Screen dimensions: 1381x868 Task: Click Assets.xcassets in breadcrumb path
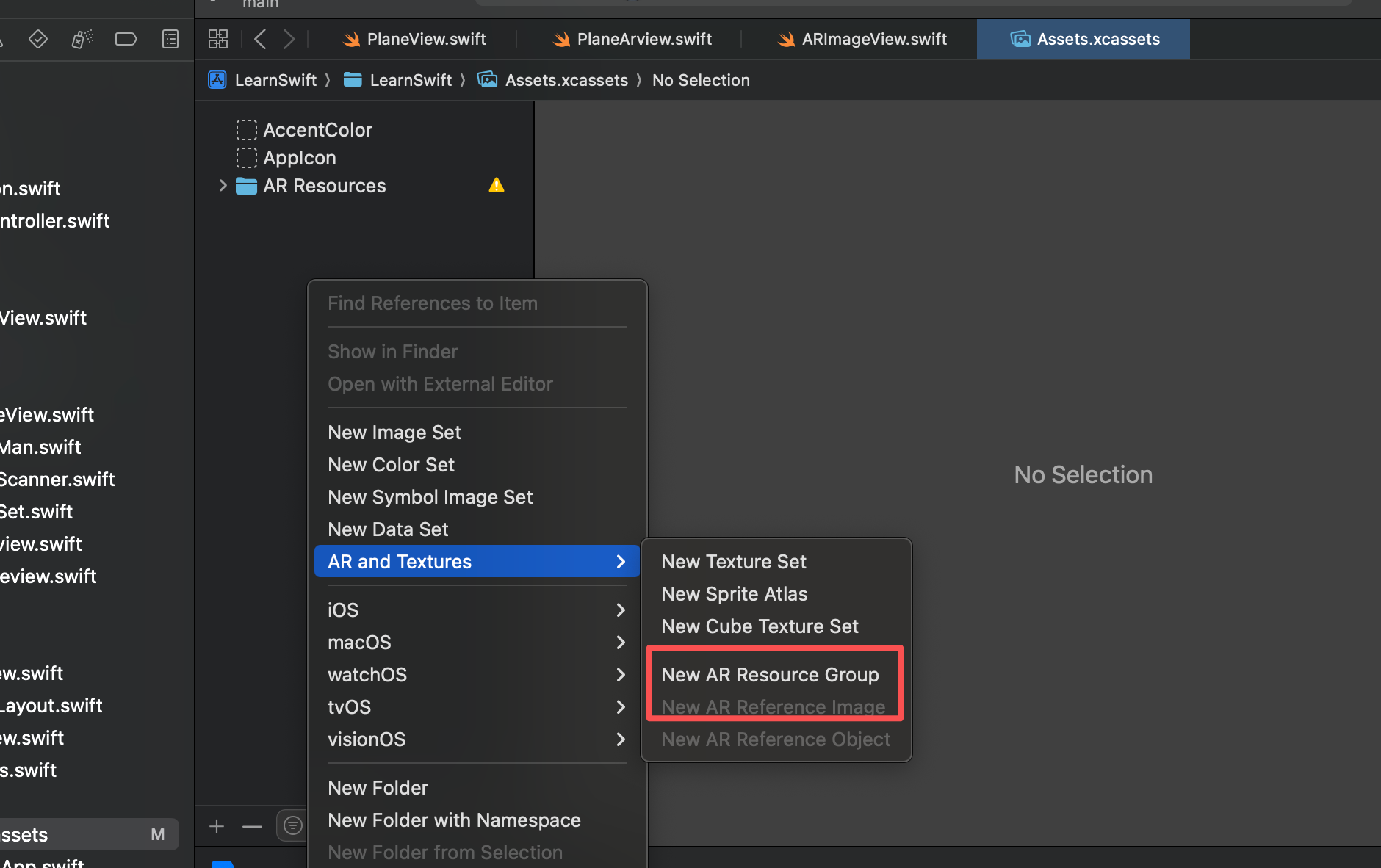pos(566,80)
